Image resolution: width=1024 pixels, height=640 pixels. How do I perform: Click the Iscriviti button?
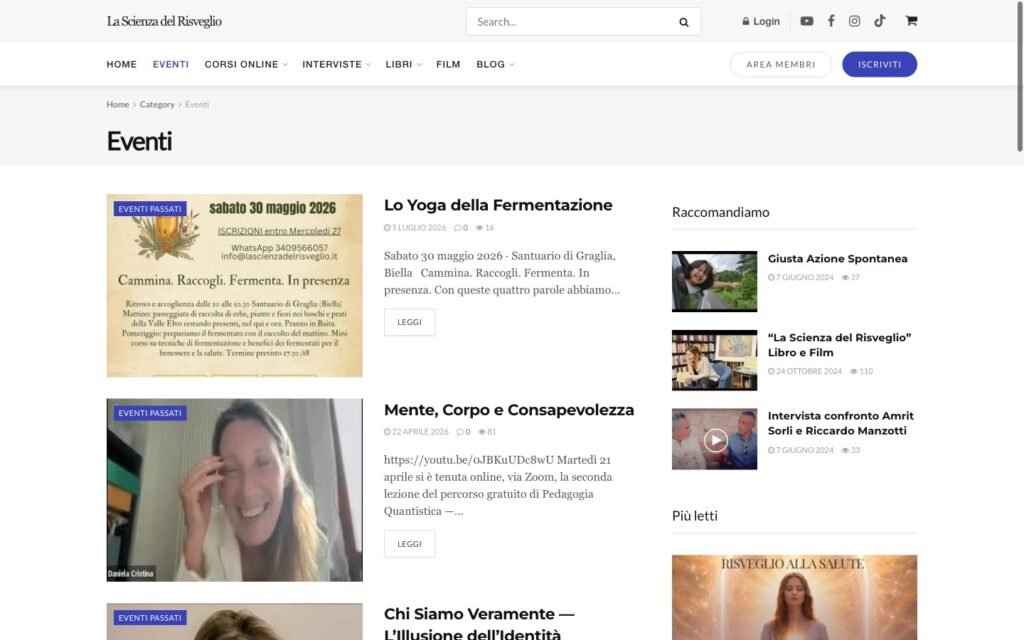point(879,64)
